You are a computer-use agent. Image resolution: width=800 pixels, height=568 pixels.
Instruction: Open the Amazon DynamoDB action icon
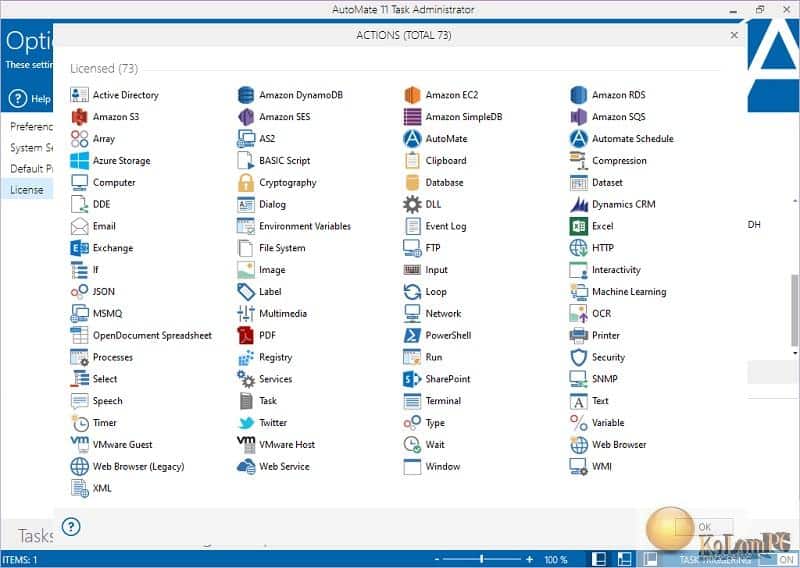click(246, 95)
